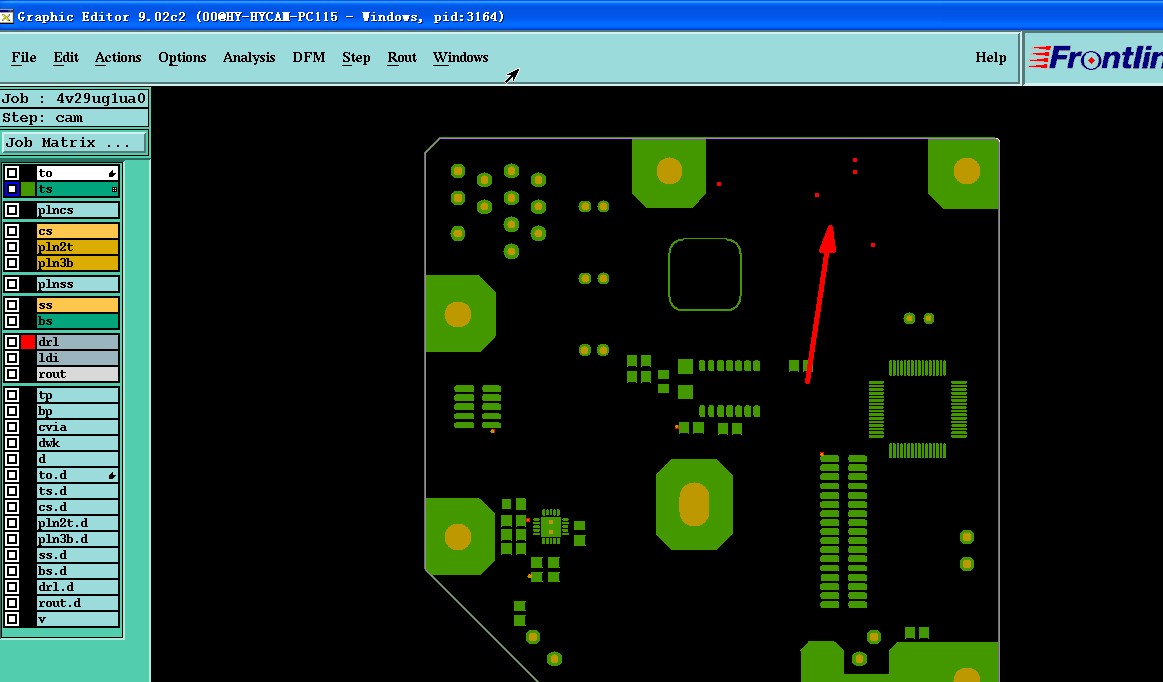Image resolution: width=1163 pixels, height=682 pixels.
Task: Toggle checkbox for layer ss
Action: [12, 305]
